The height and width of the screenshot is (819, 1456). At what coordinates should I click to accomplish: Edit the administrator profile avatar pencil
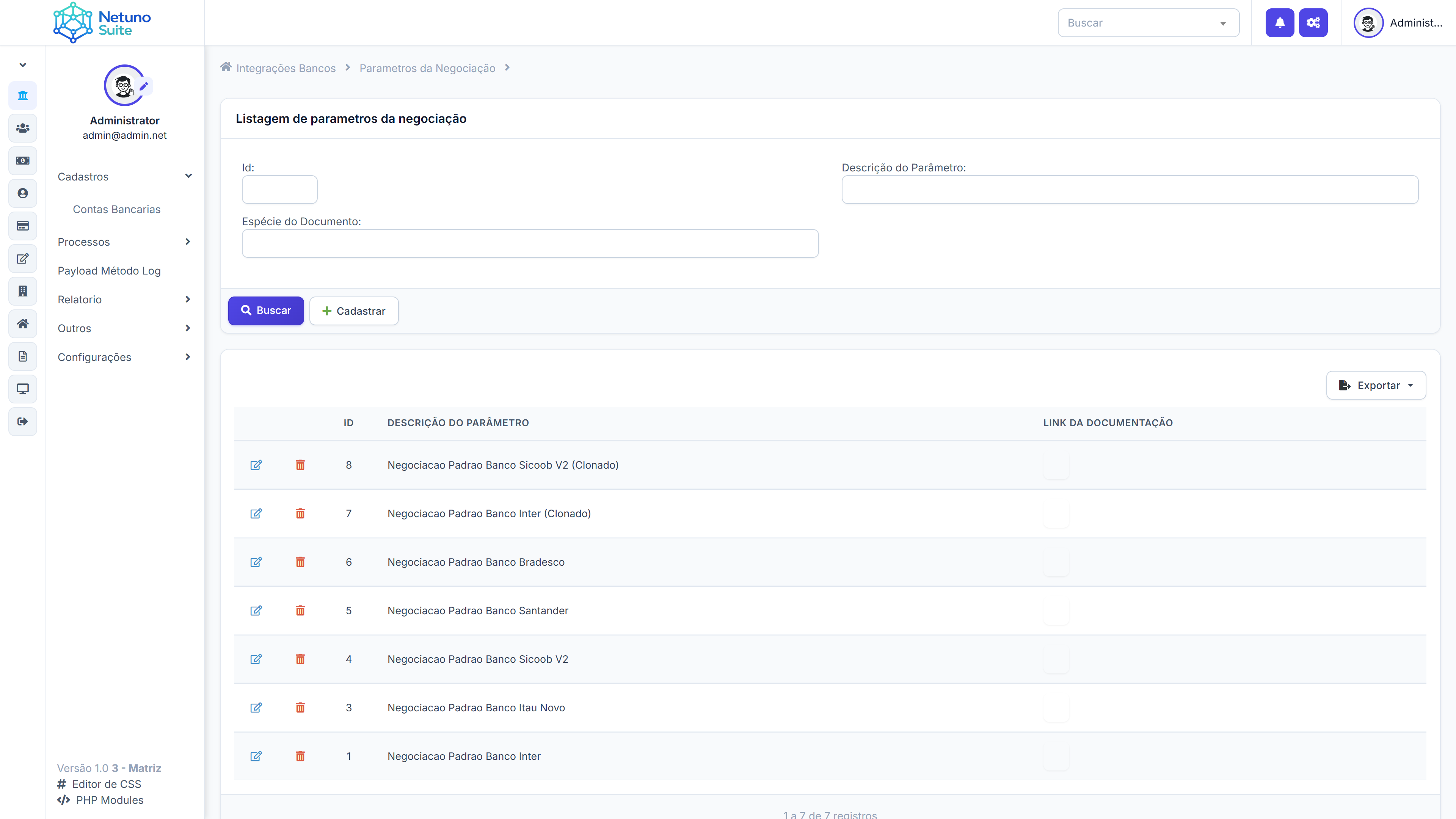[x=144, y=86]
